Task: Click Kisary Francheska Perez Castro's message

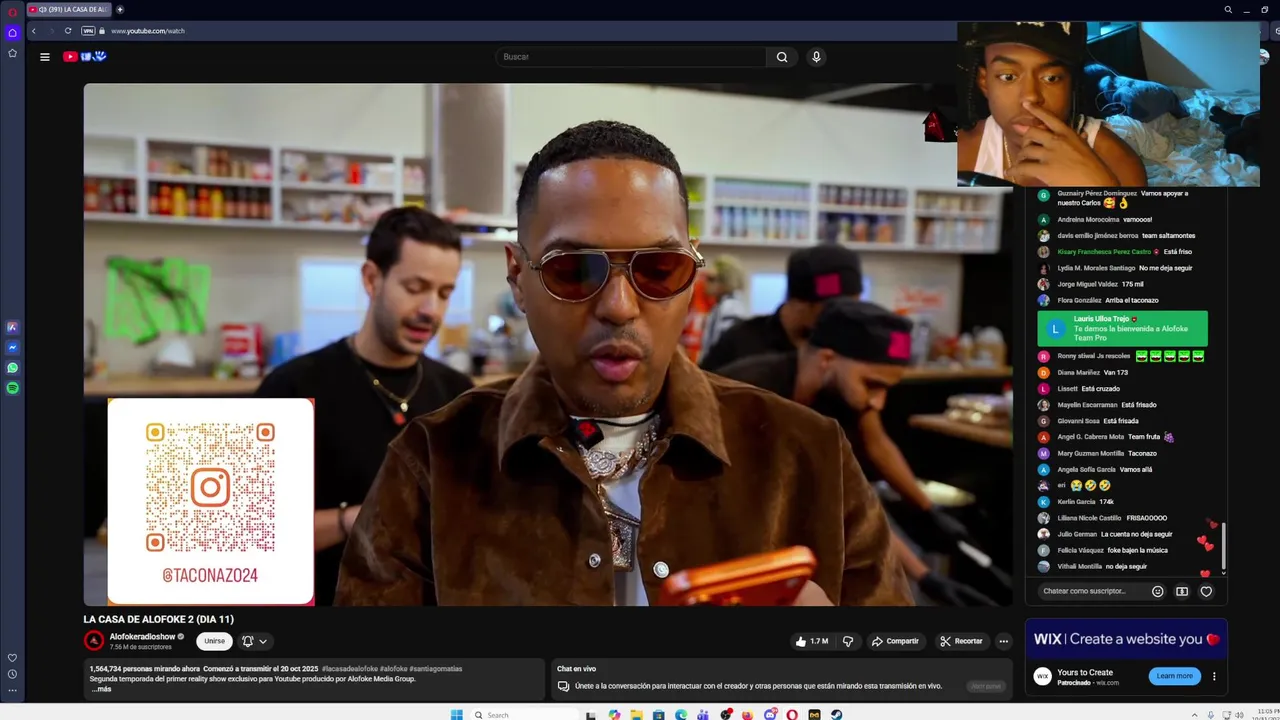Action: (1124, 252)
